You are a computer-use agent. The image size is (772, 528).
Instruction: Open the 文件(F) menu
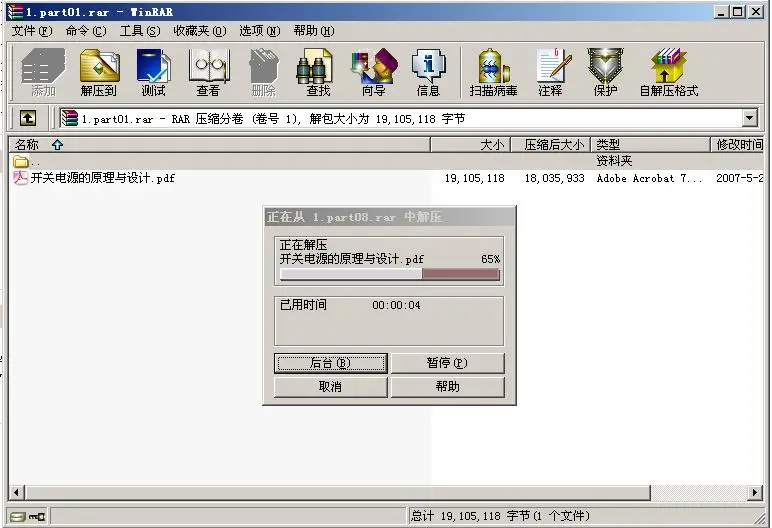click(x=32, y=31)
